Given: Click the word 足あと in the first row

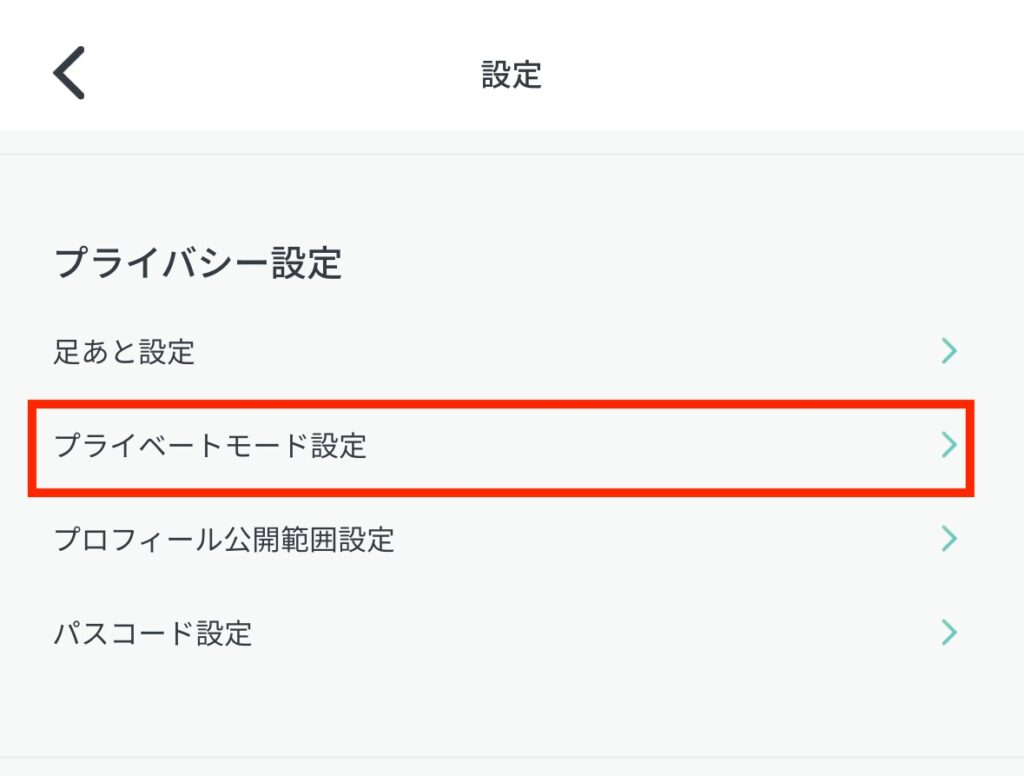Looking at the screenshot, I should [x=96, y=352].
